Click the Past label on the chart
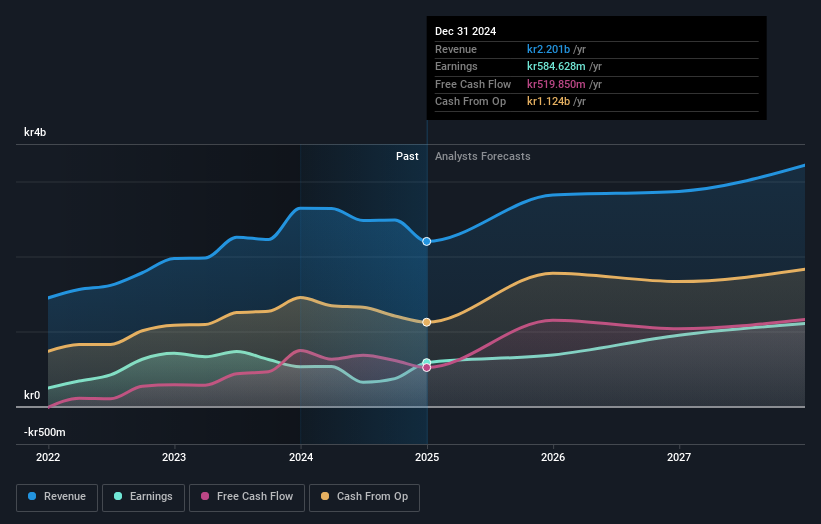Screen dimensions: 821x524 [x=407, y=156]
